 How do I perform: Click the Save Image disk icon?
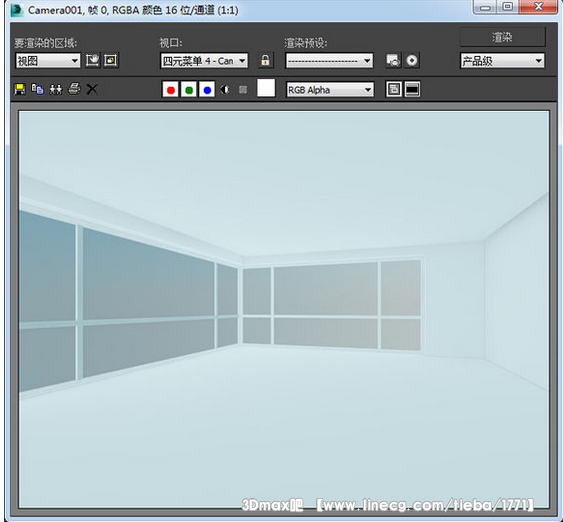(x=20, y=89)
